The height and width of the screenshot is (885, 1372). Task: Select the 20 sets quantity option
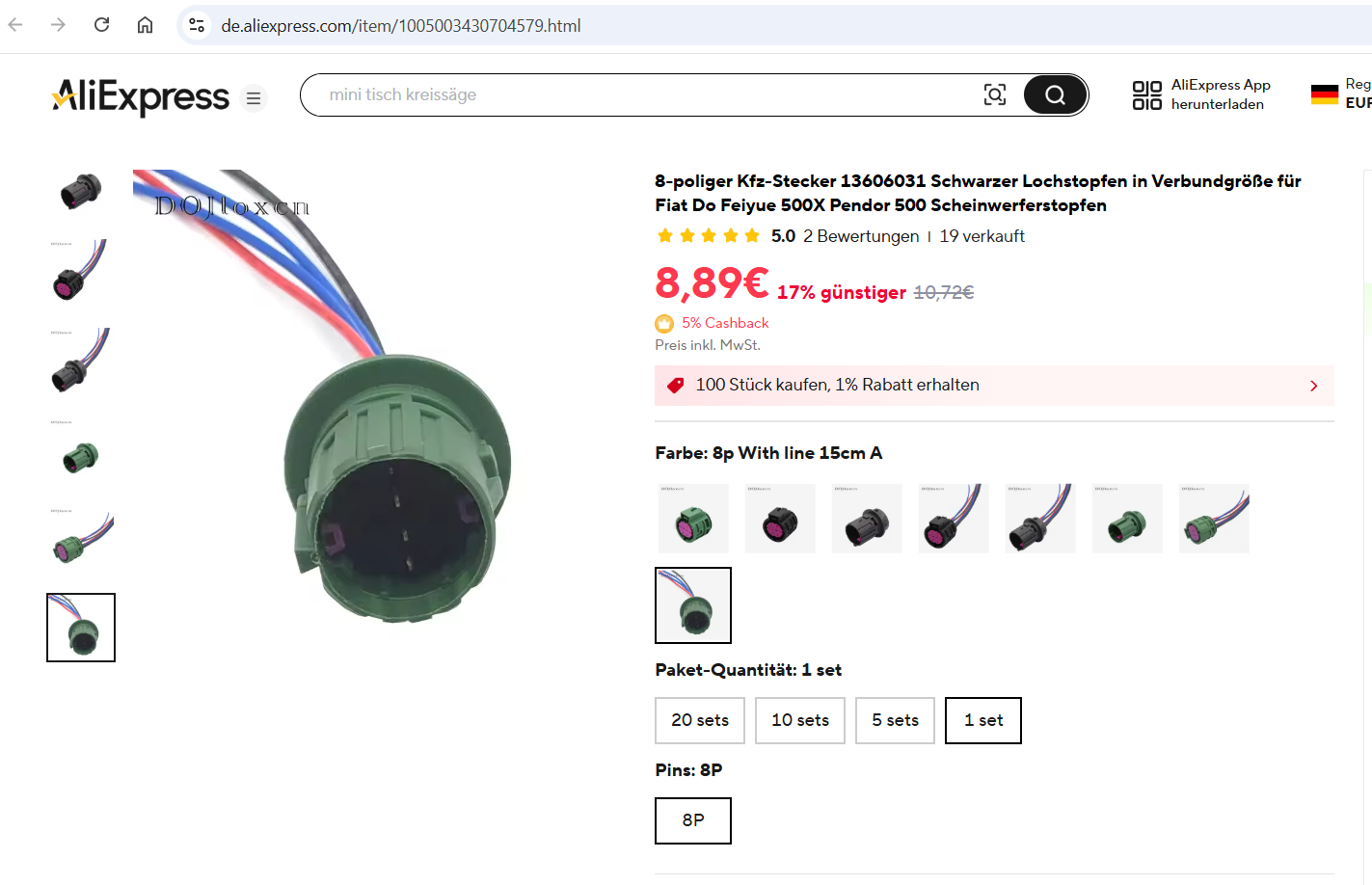click(700, 720)
